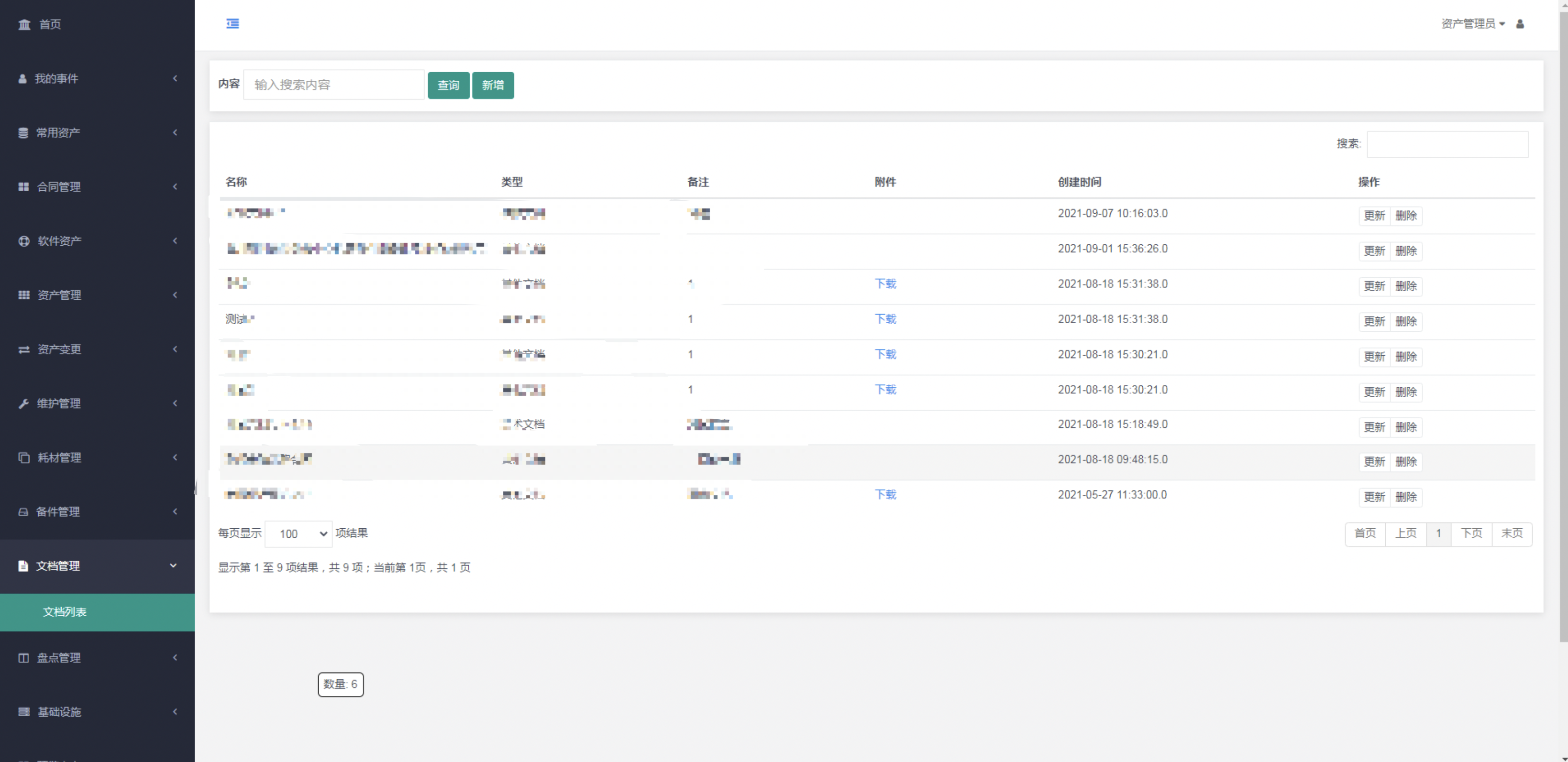The width and height of the screenshot is (1568, 762).
Task: Go to pagination 首页 button
Action: 1365,533
